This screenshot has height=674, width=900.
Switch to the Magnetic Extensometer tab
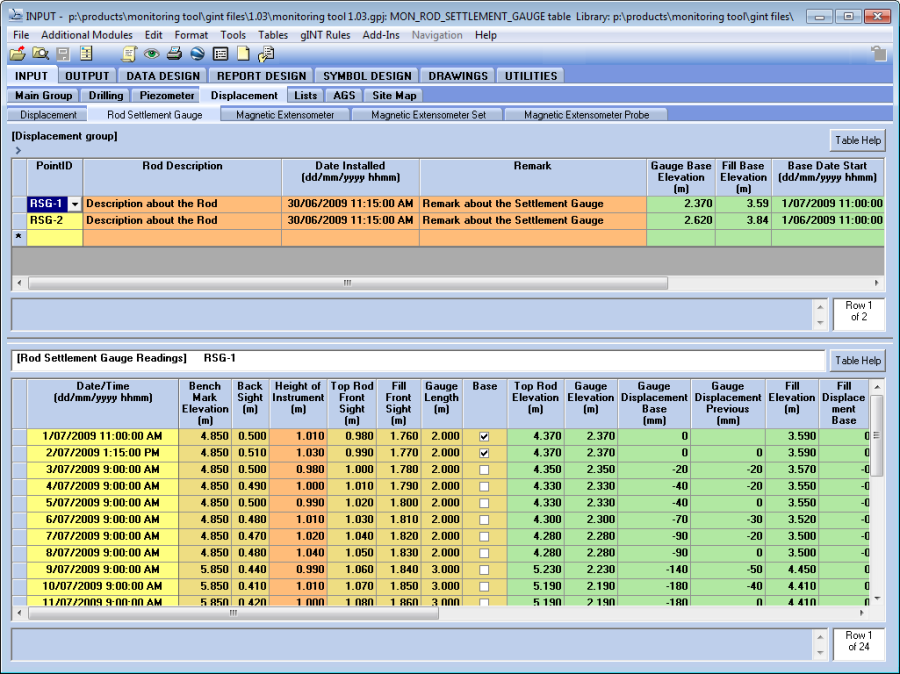point(285,115)
